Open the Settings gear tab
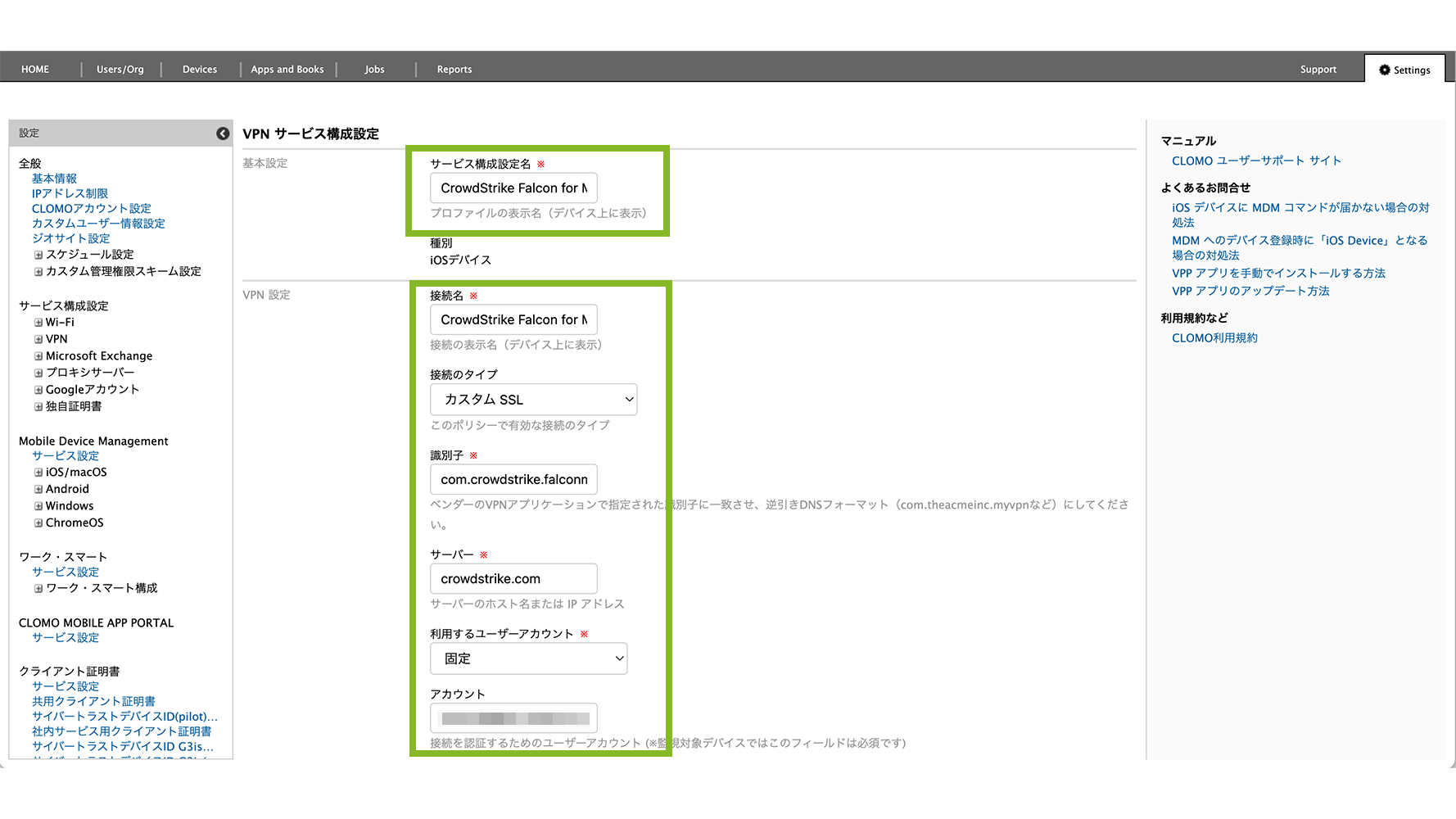The width and height of the screenshot is (1456, 819). pos(1404,70)
